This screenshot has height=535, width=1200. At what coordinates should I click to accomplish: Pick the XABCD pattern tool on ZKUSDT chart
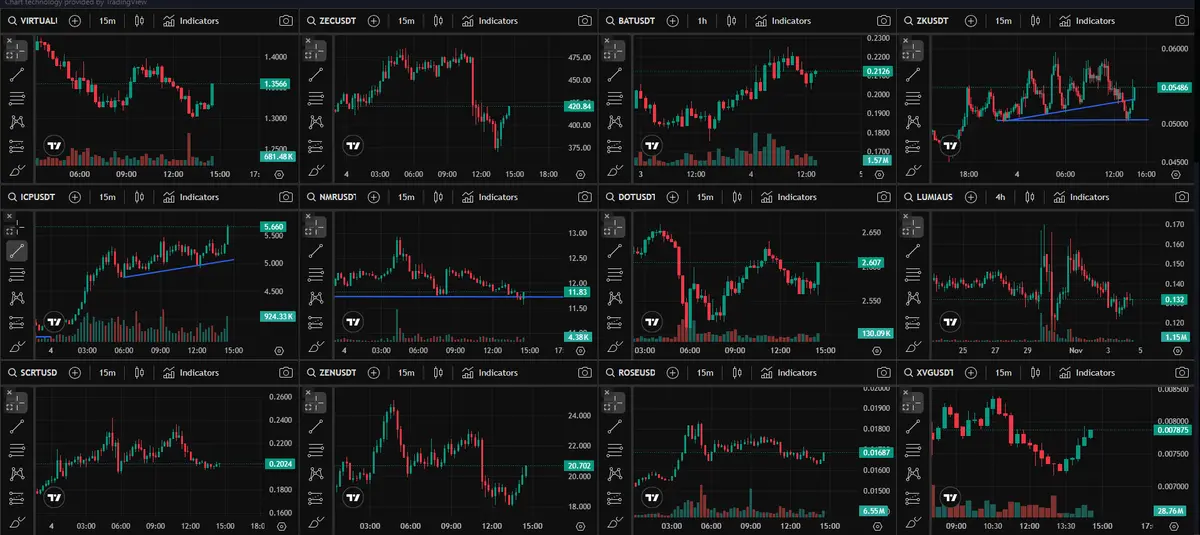(914, 122)
